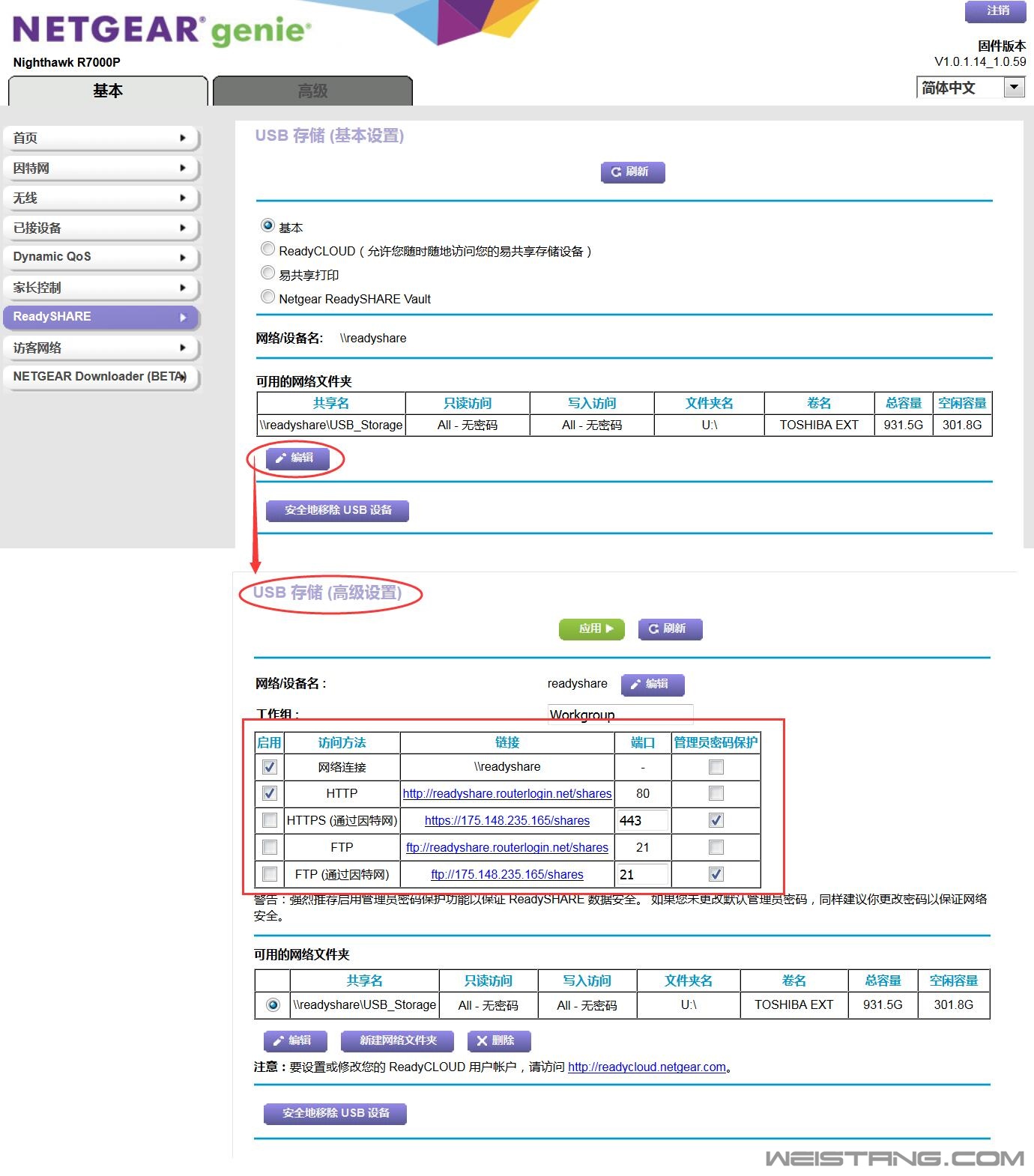Click 刷新 button in basic settings
The width and height of the screenshot is (1034, 1176).
tap(632, 172)
